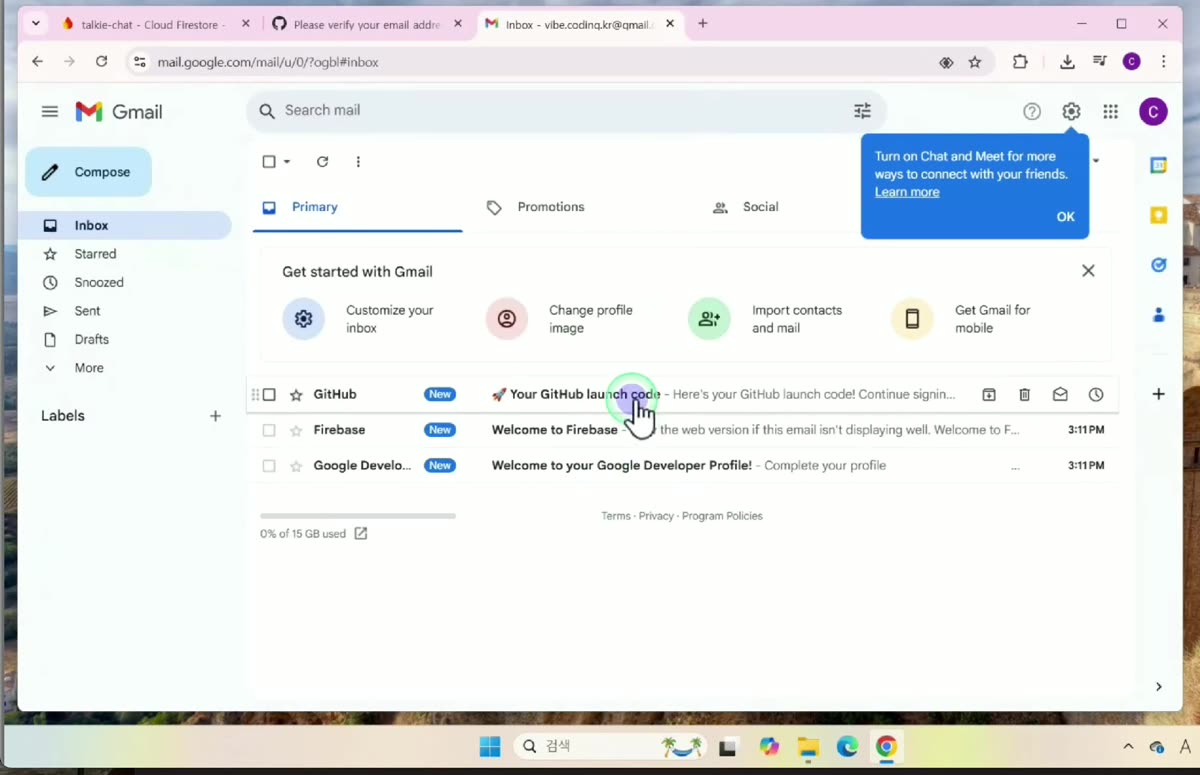1200x775 pixels.
Task: Open Google Keep side panel
Action: pos(1159,215)
